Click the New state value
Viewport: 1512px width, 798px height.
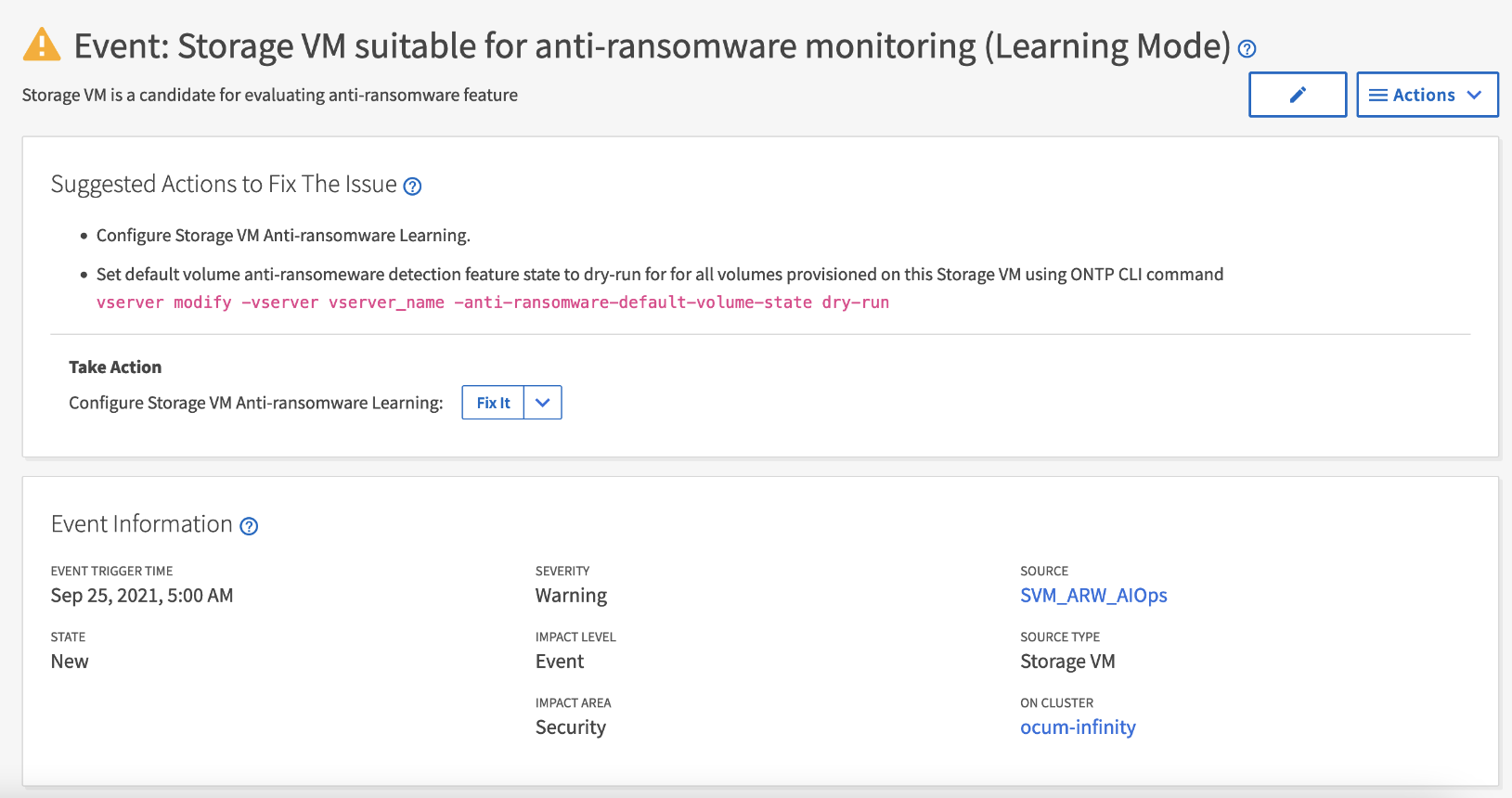70,662
